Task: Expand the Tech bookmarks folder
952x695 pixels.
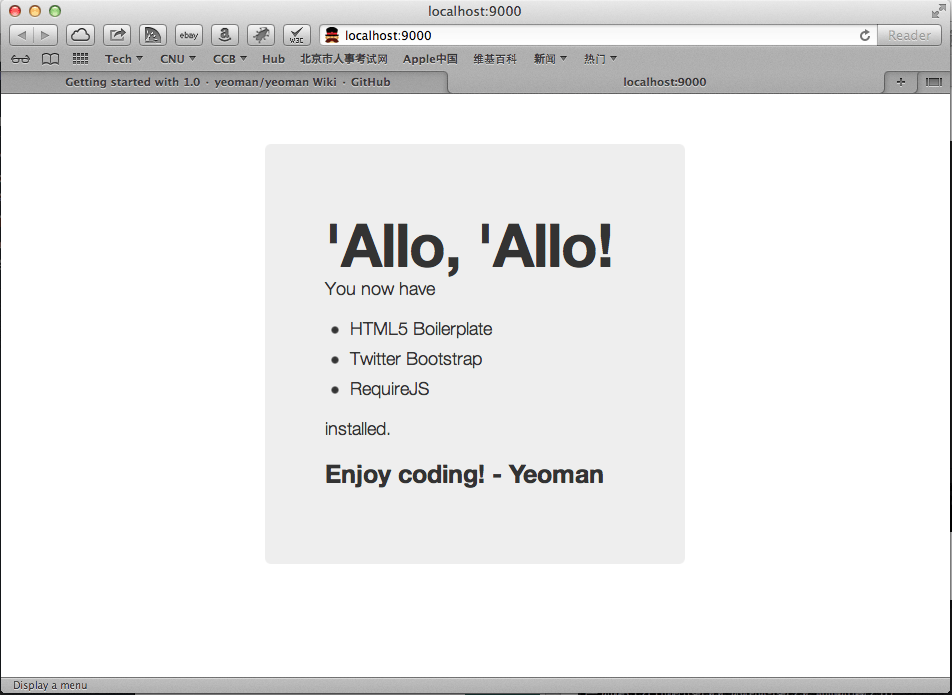Action: 123,59
